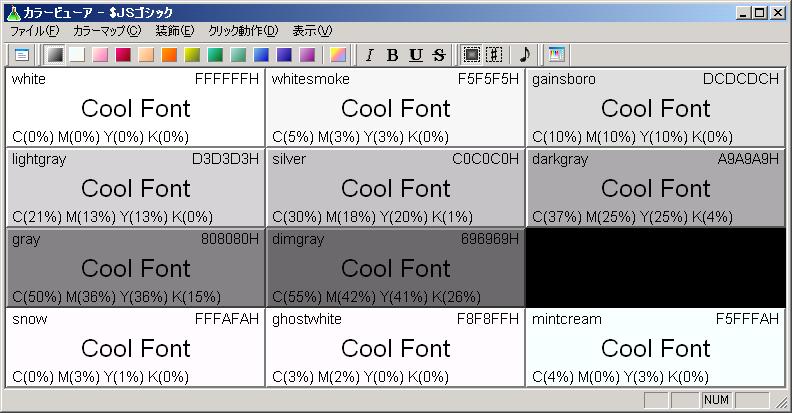
Task: Click the CMYK values under mintcream
Action: pyautogui.click(x=620, y=377)
